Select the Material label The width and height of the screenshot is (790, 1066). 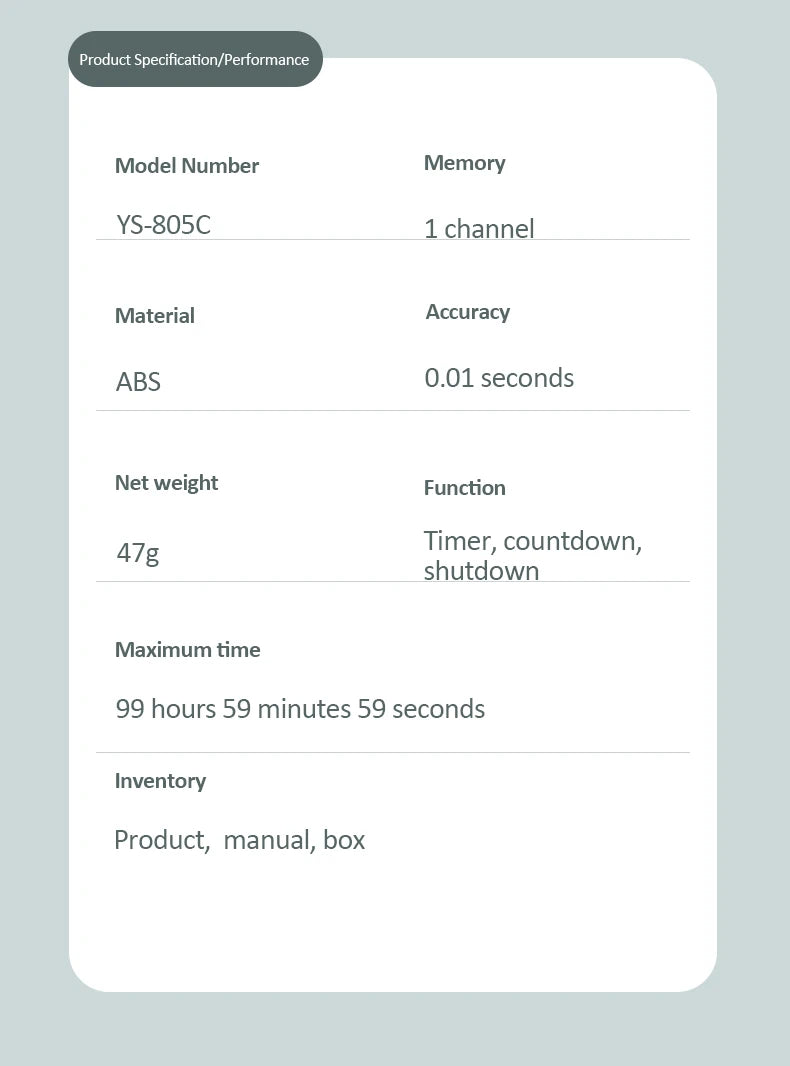click(x=155, y=316)
